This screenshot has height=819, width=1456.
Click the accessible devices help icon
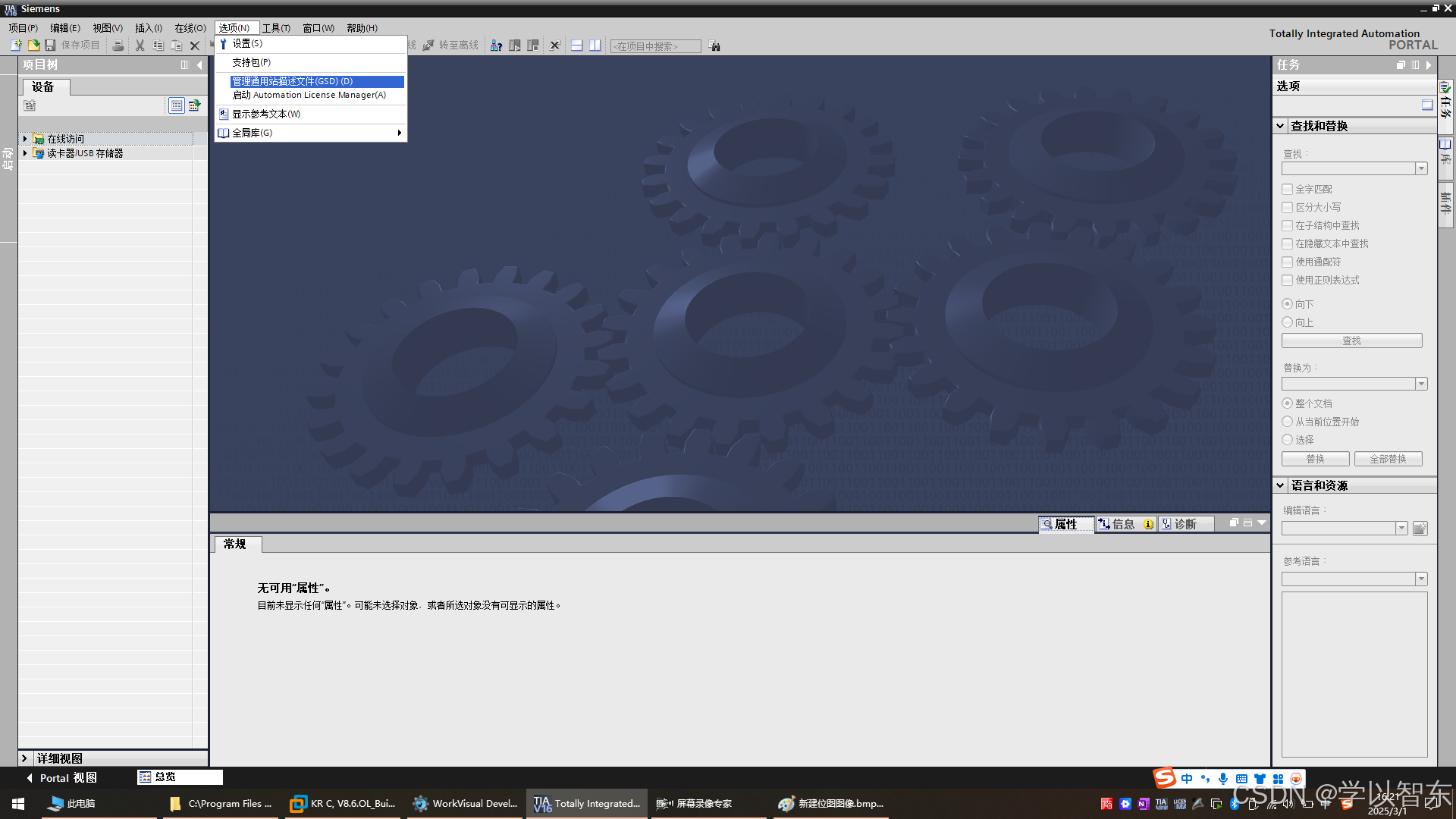496,45
